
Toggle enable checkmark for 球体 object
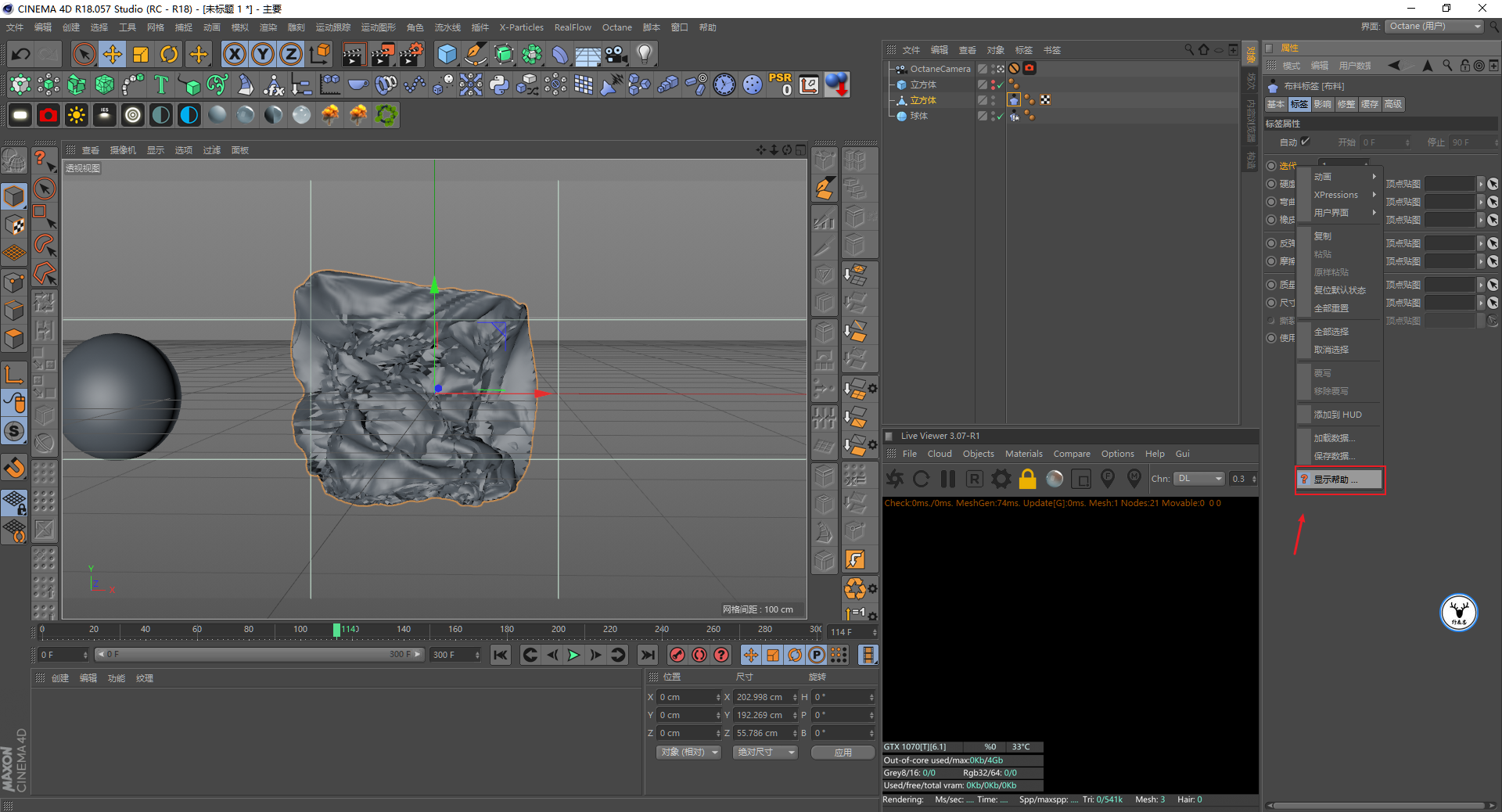pyautogui.click(x=1000, y=116)
